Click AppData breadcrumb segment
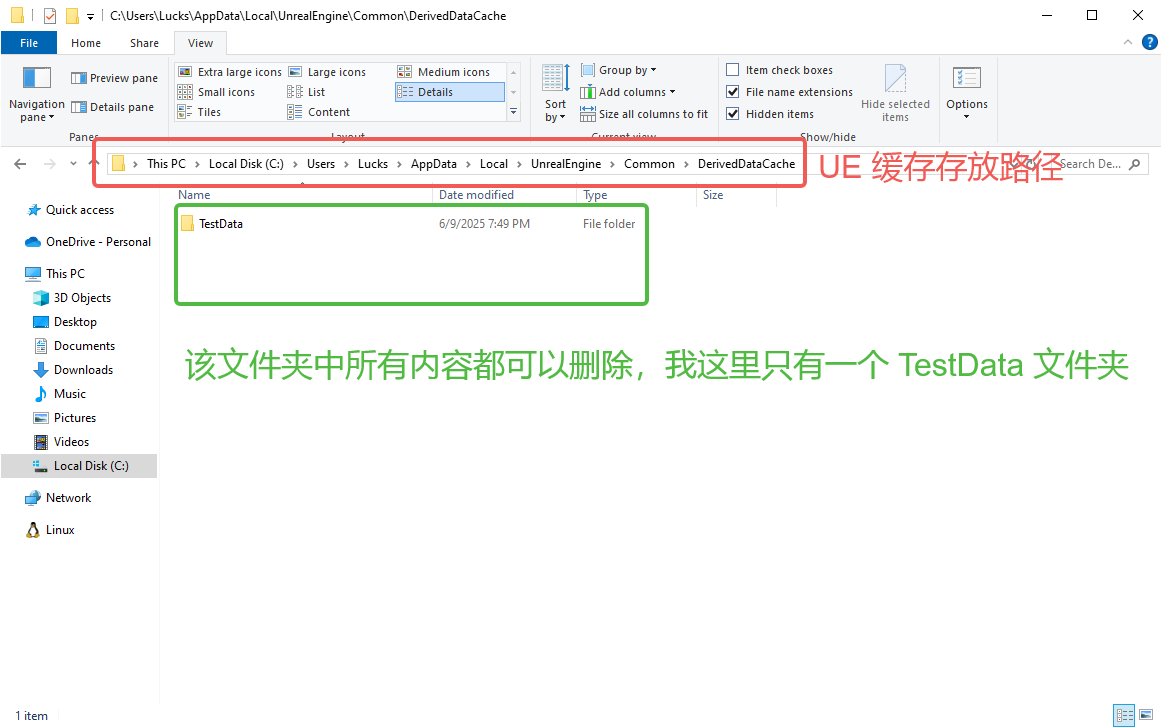1162x728 pixels. (434, 164)
